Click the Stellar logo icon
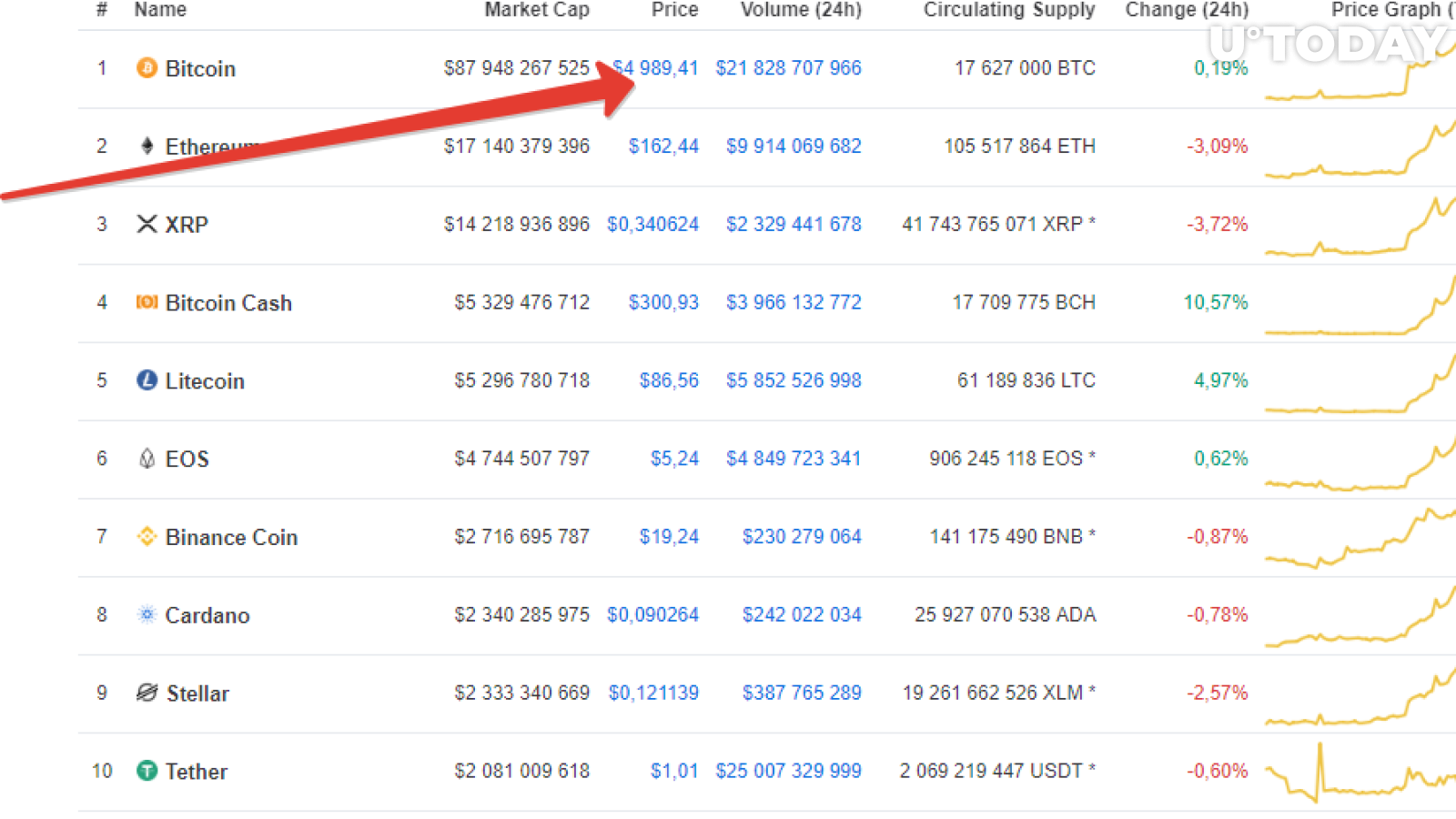1456x819 pixels. point(147,693)
